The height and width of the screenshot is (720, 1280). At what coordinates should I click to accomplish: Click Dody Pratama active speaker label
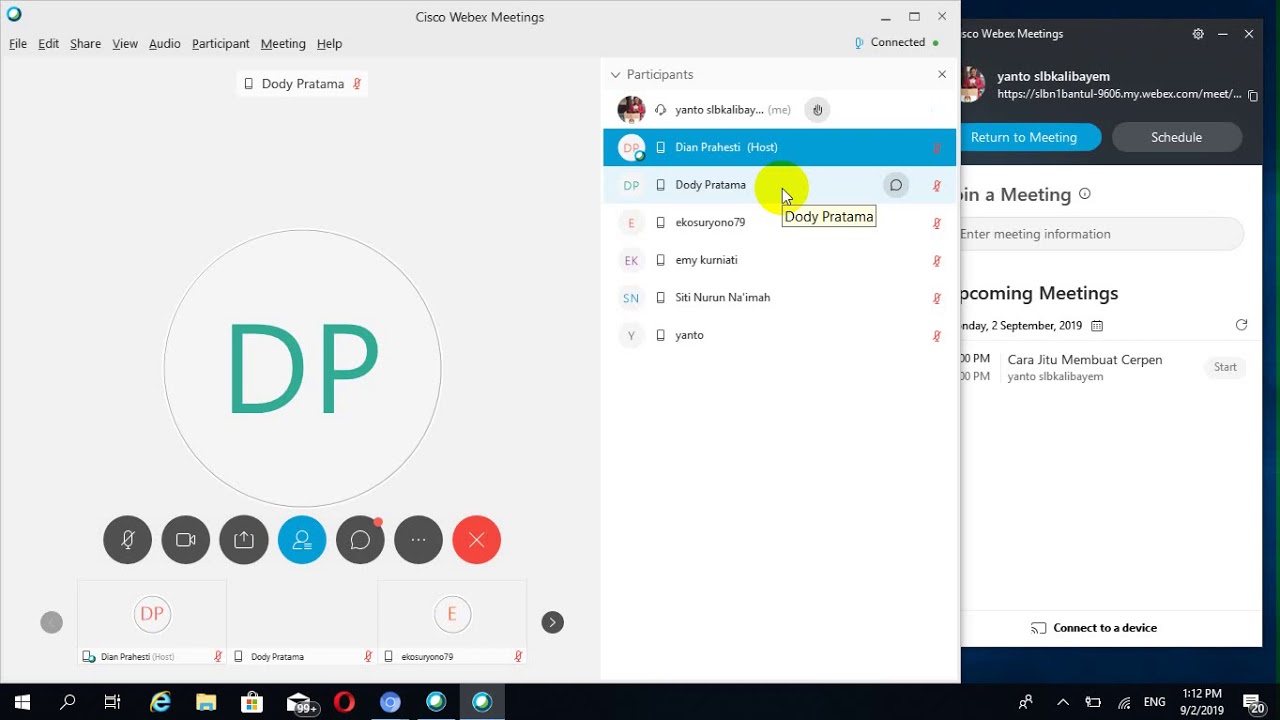302,84
